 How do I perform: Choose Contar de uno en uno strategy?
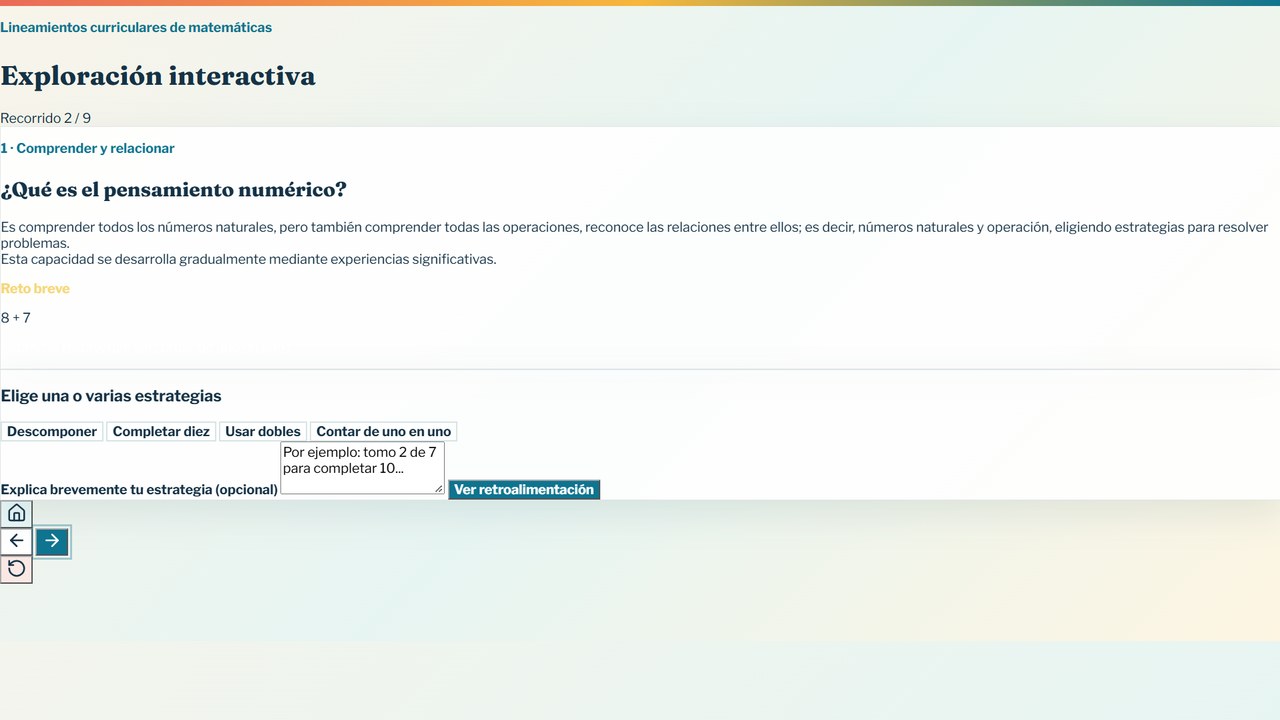384,432
